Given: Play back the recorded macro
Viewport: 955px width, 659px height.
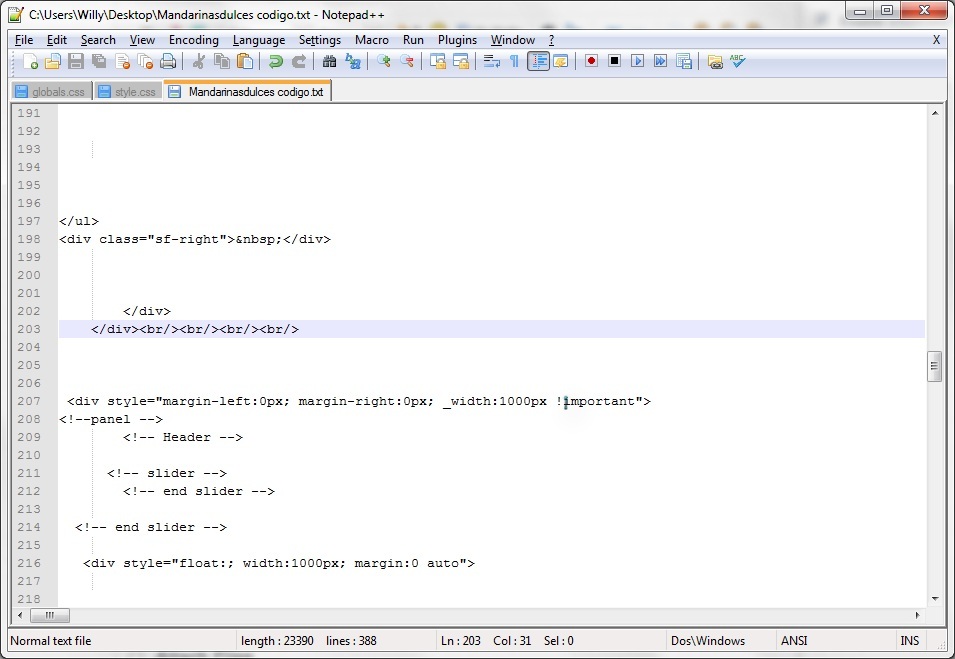Looking at the screenshot, I should click(637, 61).
